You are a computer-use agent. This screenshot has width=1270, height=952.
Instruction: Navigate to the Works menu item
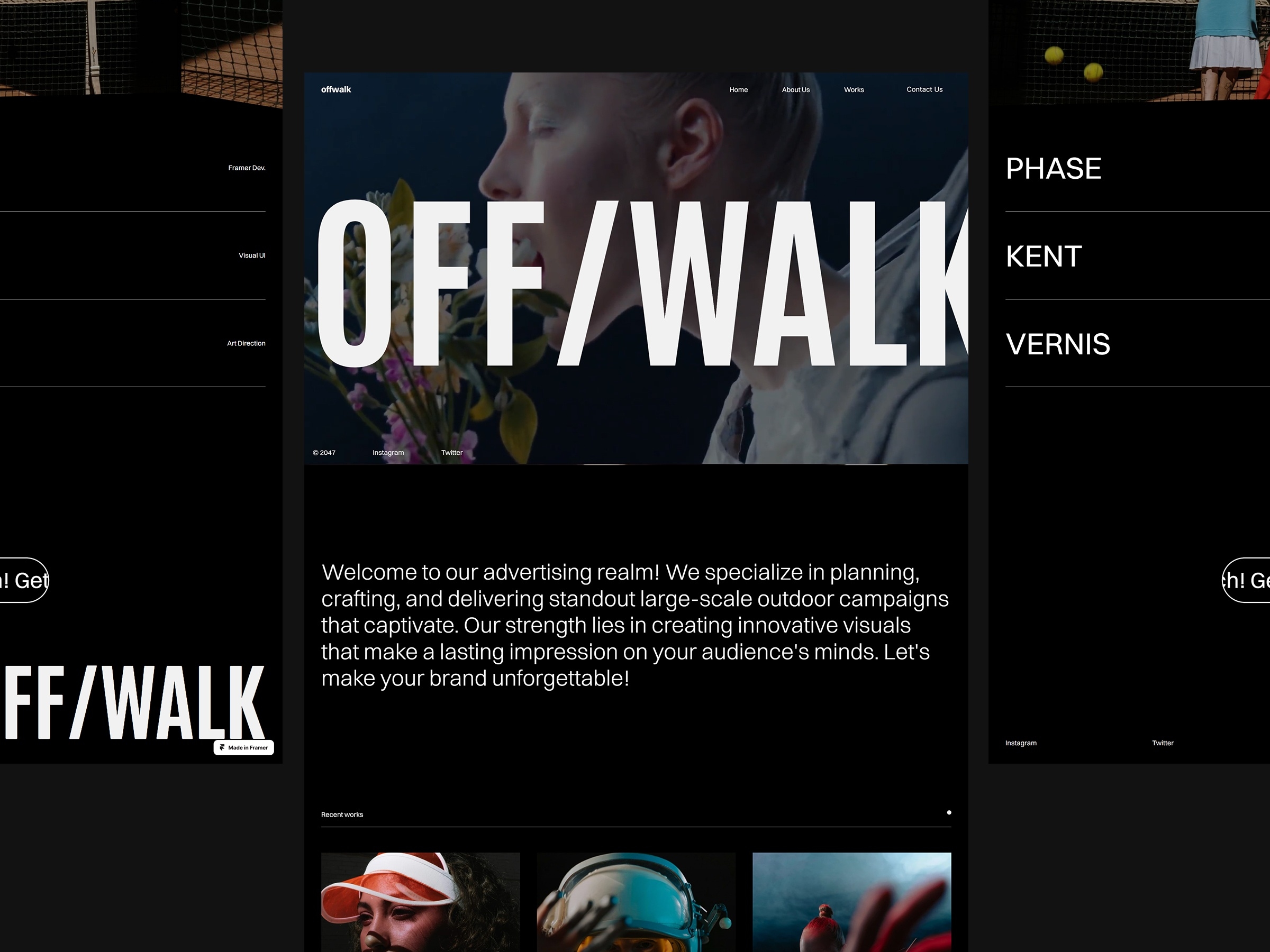tap(853, 90)
